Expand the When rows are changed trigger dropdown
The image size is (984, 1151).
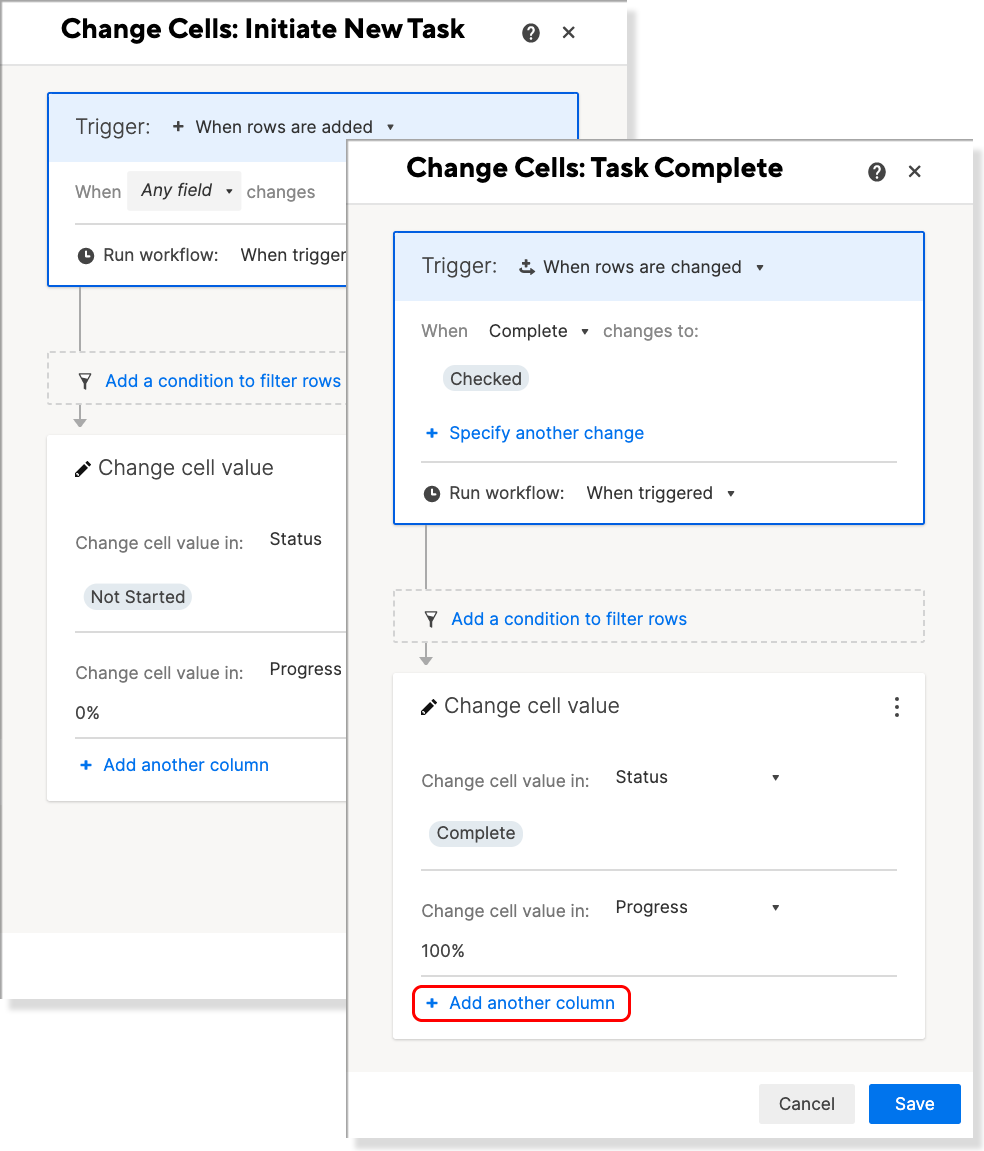tap(642, 267)
